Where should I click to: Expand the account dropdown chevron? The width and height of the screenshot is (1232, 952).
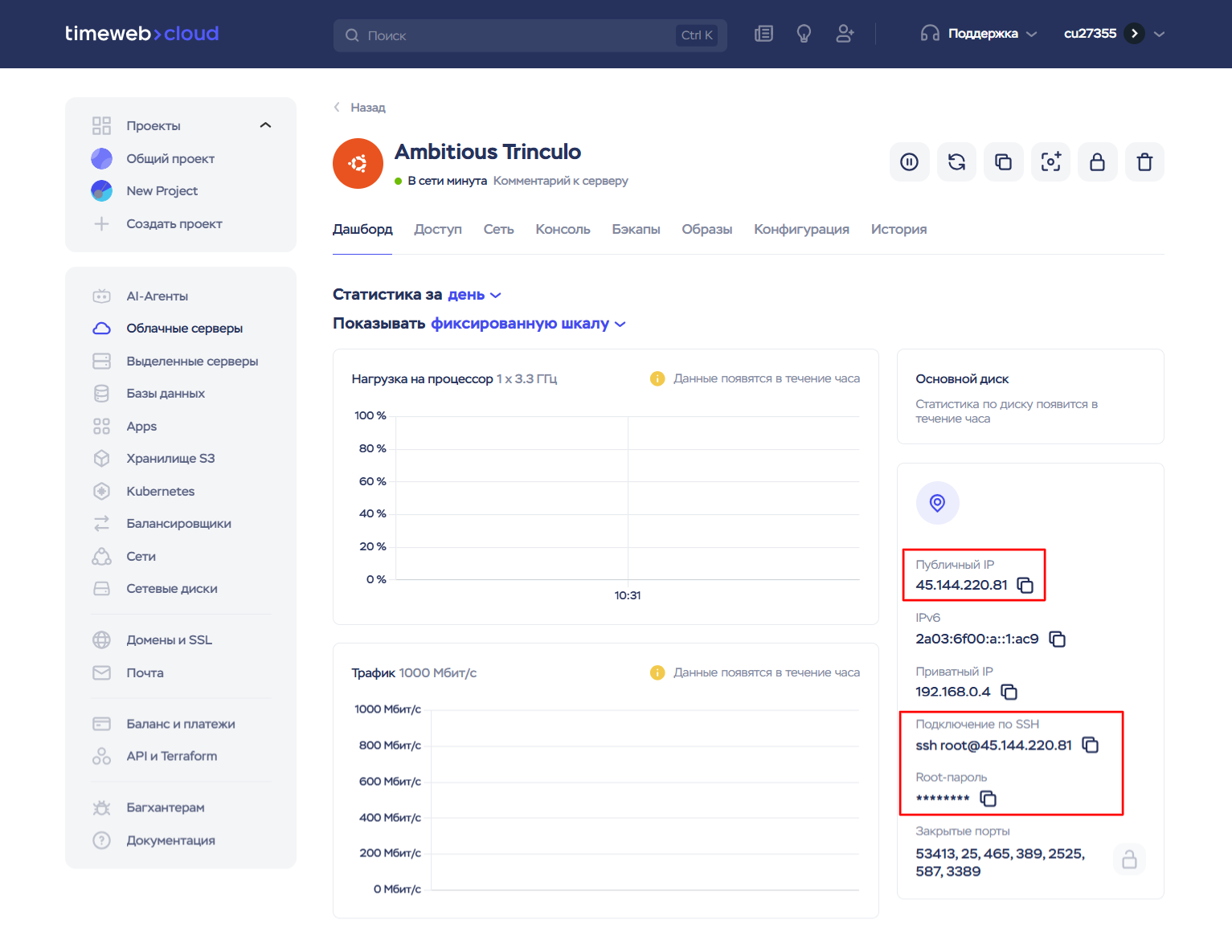tap(1159, 34)
